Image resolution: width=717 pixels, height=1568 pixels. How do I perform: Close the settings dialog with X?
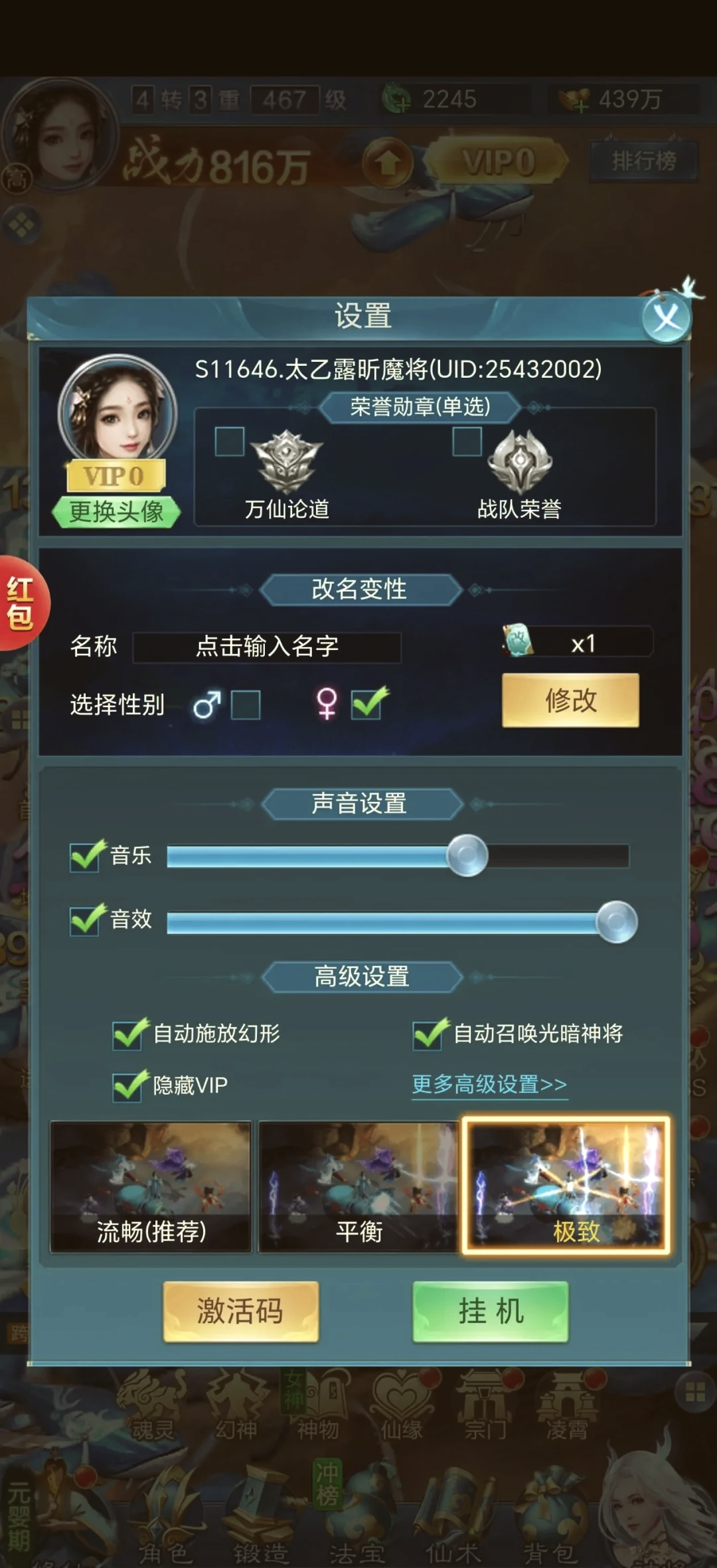(x=667, y=318)
